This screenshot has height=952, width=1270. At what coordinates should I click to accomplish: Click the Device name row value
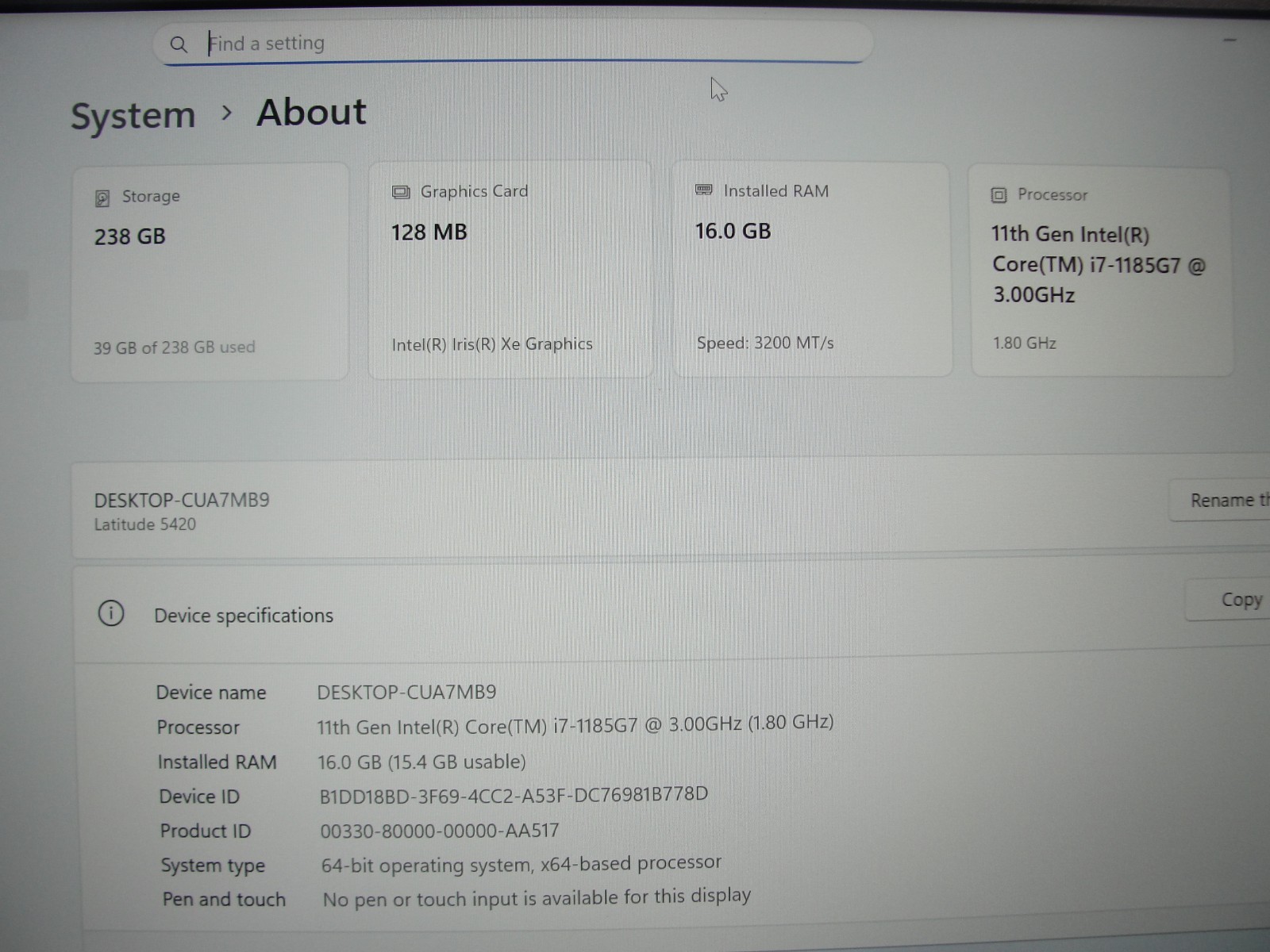pyautogui.click(x=406, y=692)
